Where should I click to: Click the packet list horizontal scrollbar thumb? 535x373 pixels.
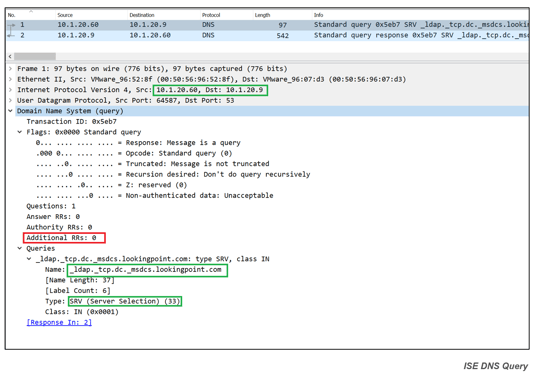[x=35, y=56]
